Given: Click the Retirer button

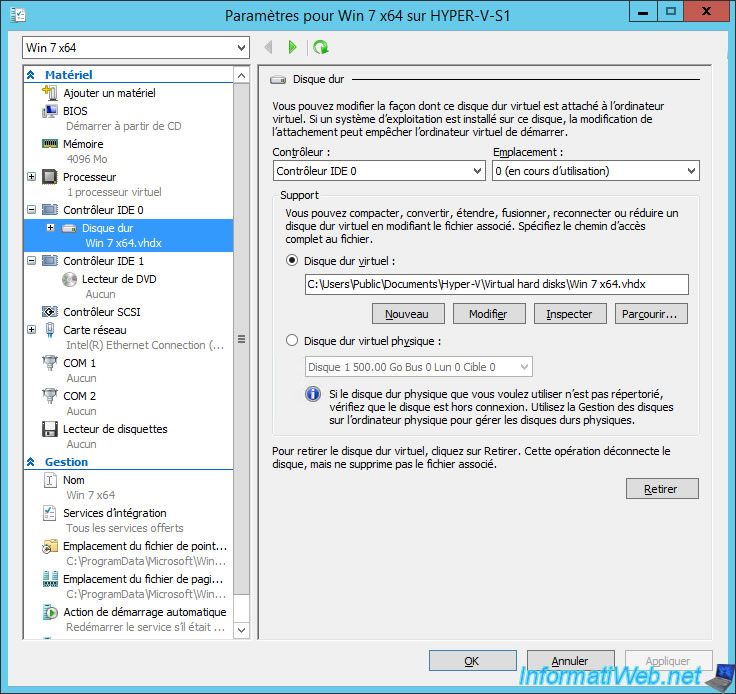Looking at the screenshot, I should pyautogui.click(x=662, y=488).
